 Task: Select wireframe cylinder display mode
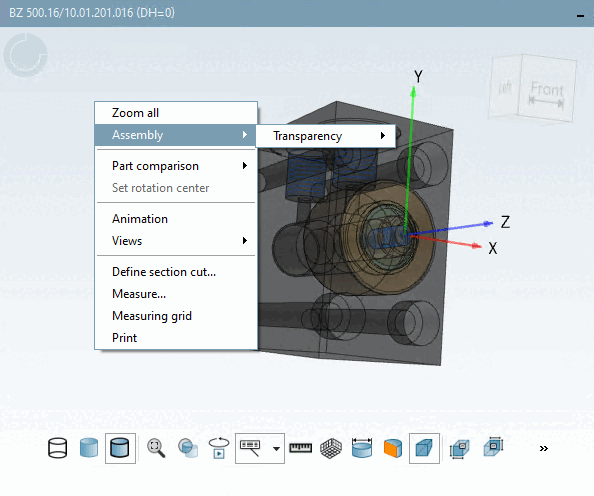[x=58, y=448]
